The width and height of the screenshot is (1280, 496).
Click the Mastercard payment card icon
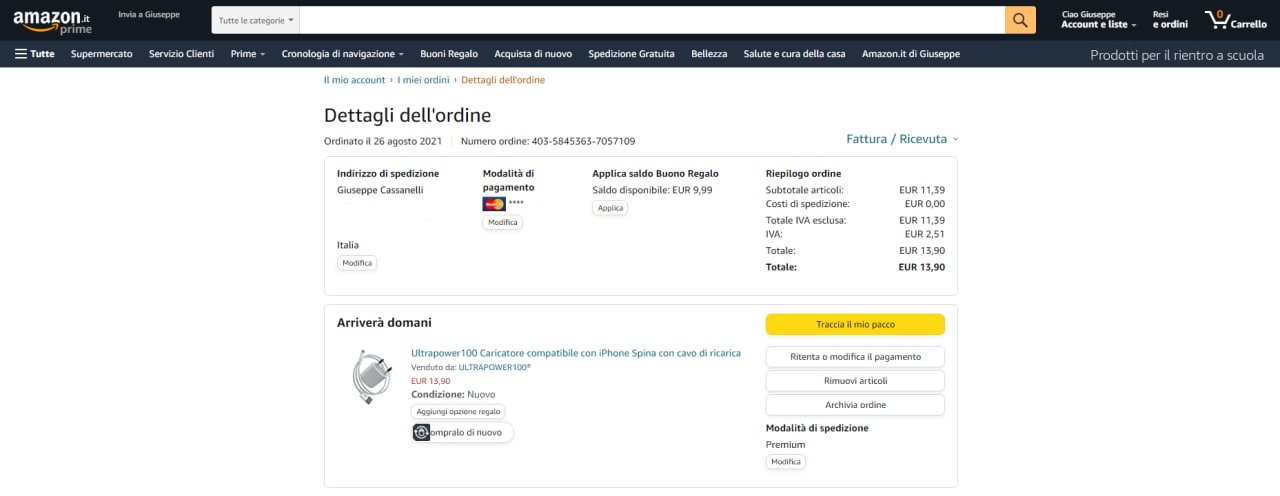point(493,204)
